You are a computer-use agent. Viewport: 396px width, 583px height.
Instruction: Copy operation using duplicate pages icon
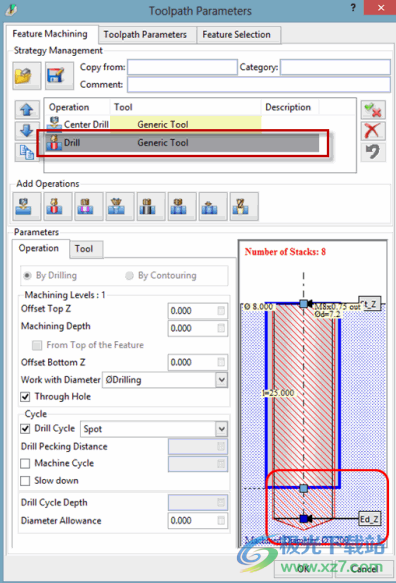pyautogui.click(x=27, y=152)
